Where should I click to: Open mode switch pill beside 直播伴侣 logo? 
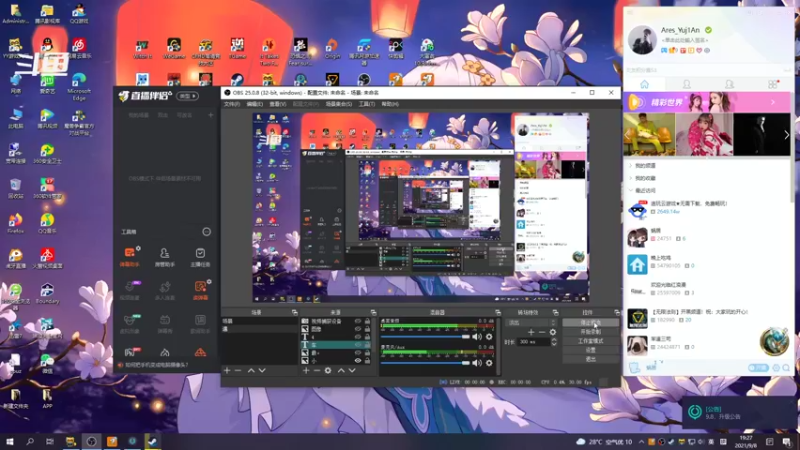(187, 96)
